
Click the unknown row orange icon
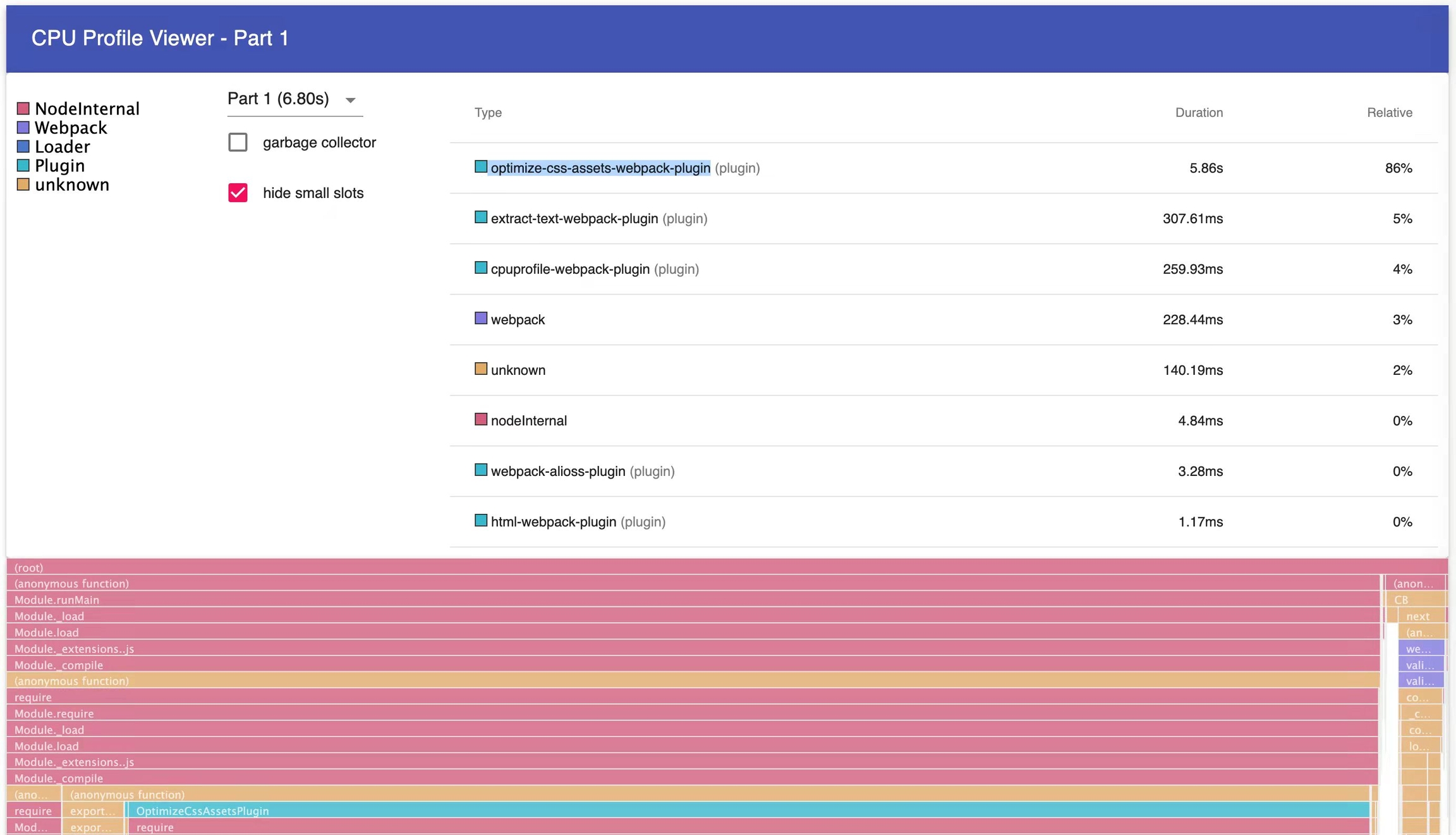pyautogui.click(x=481, y=369)
